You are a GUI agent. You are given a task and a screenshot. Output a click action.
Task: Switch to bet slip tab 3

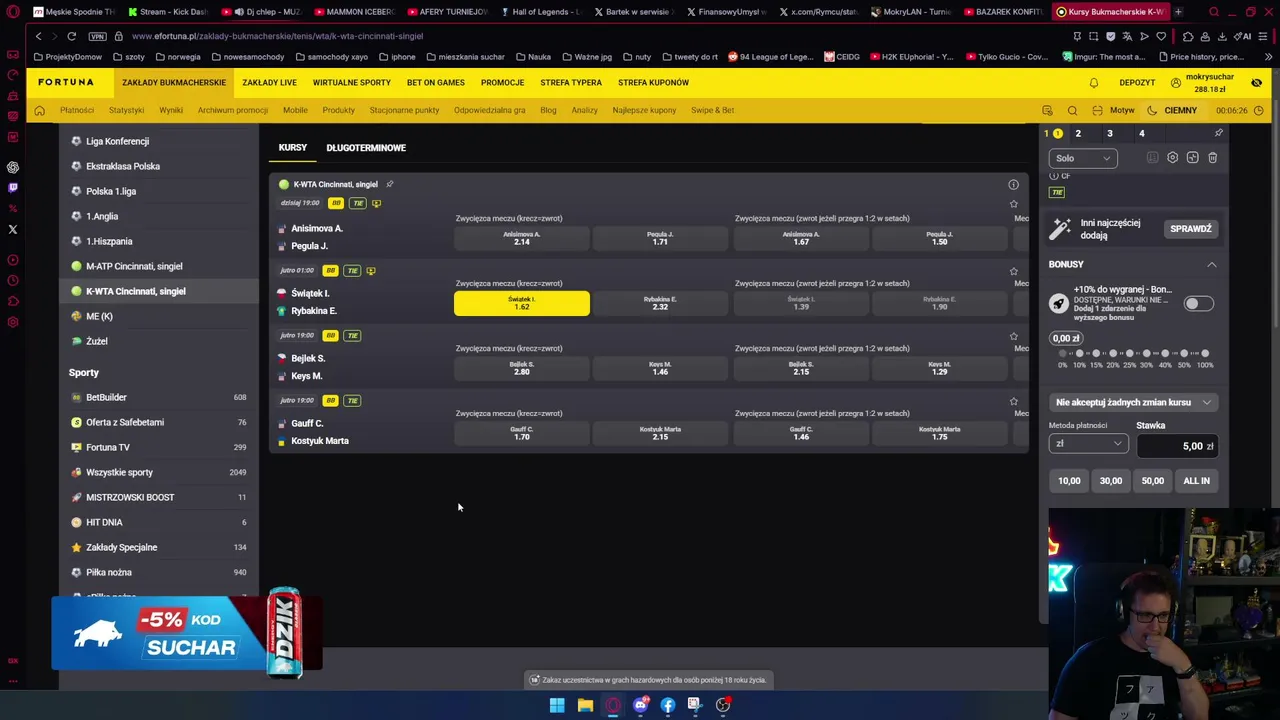click(x=1110, y=133)
